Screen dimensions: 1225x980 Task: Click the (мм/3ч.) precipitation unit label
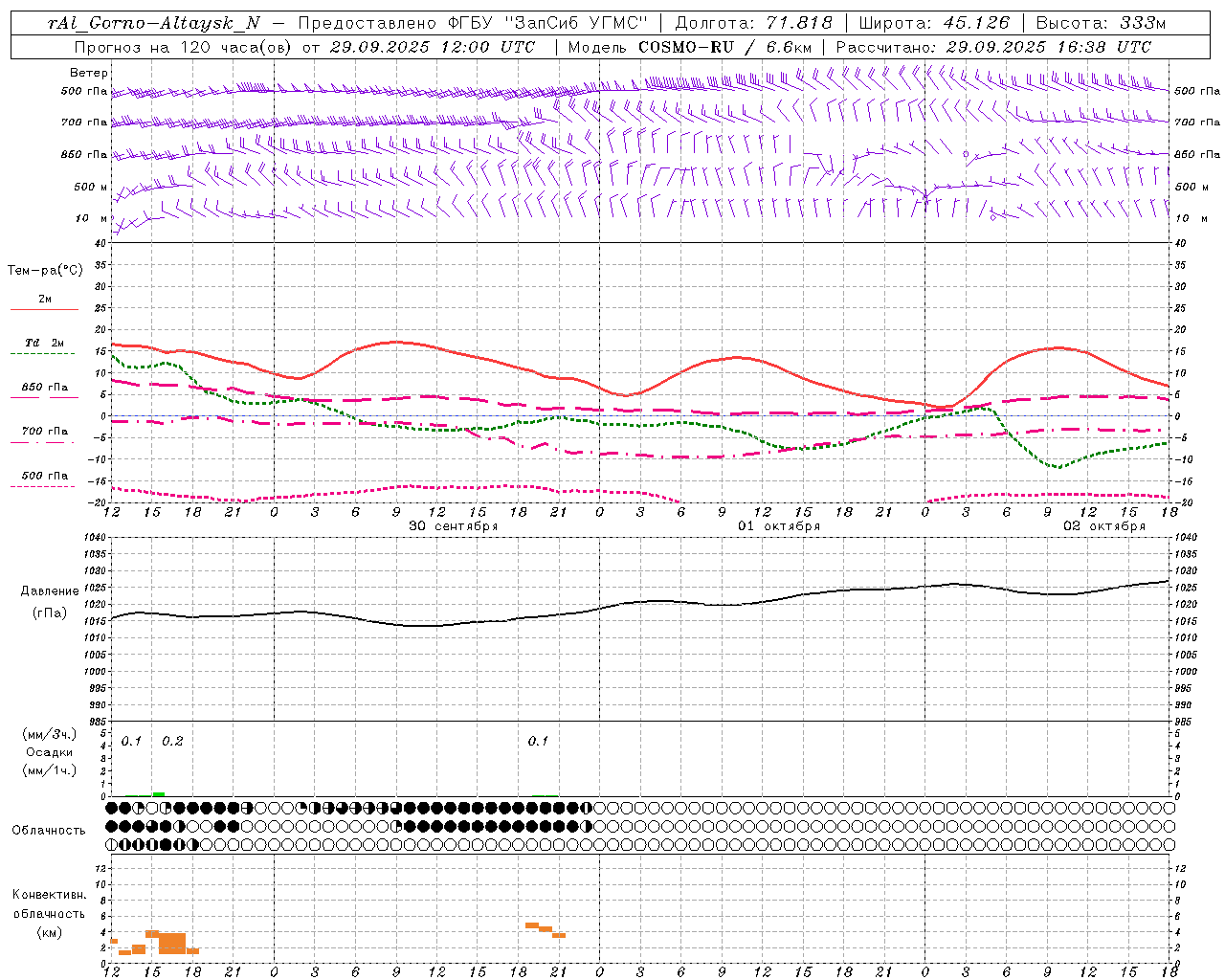click(x=50, y=735)
